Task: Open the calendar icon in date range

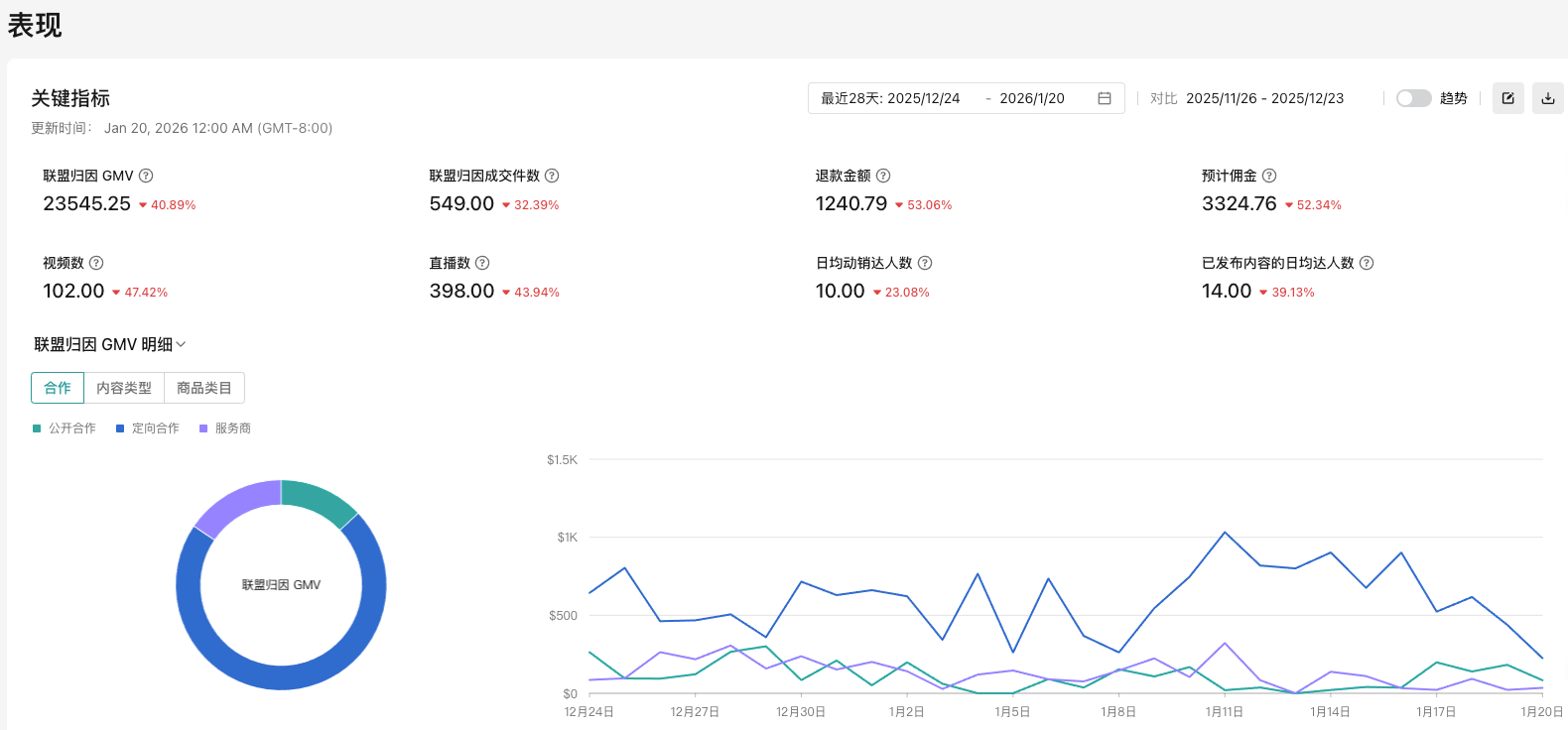Action: tap(1104, 98)
